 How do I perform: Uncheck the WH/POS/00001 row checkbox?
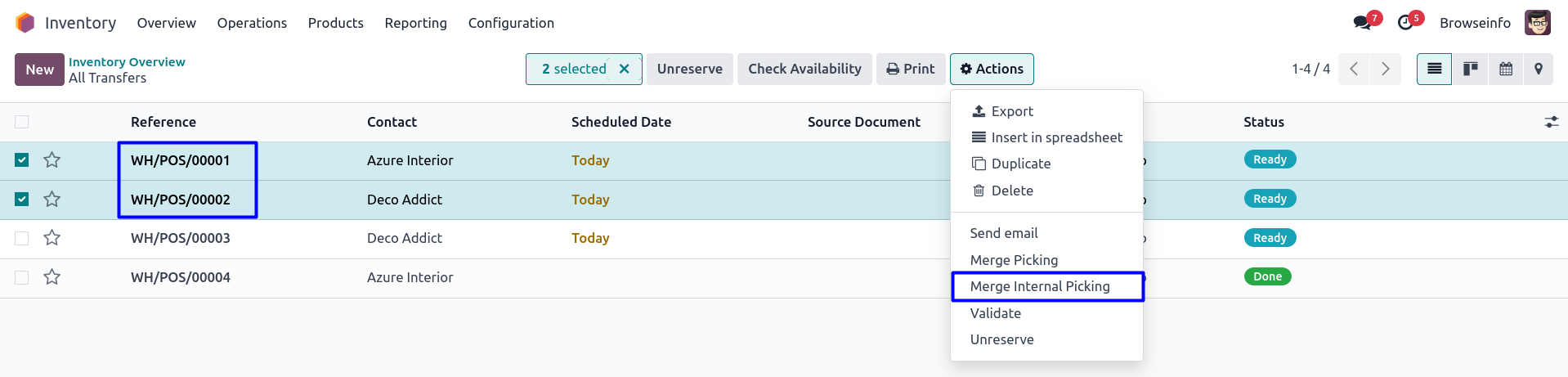click(x=22, y=160)
